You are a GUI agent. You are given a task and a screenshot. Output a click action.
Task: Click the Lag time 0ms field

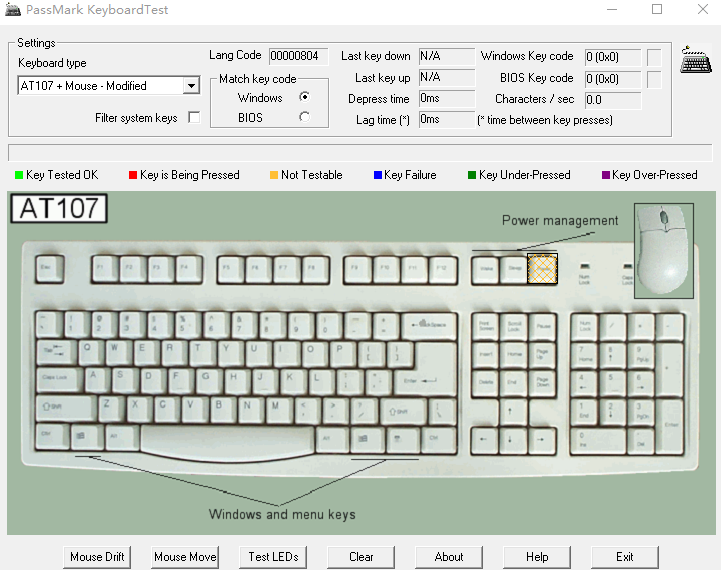(x=446, y=120)
